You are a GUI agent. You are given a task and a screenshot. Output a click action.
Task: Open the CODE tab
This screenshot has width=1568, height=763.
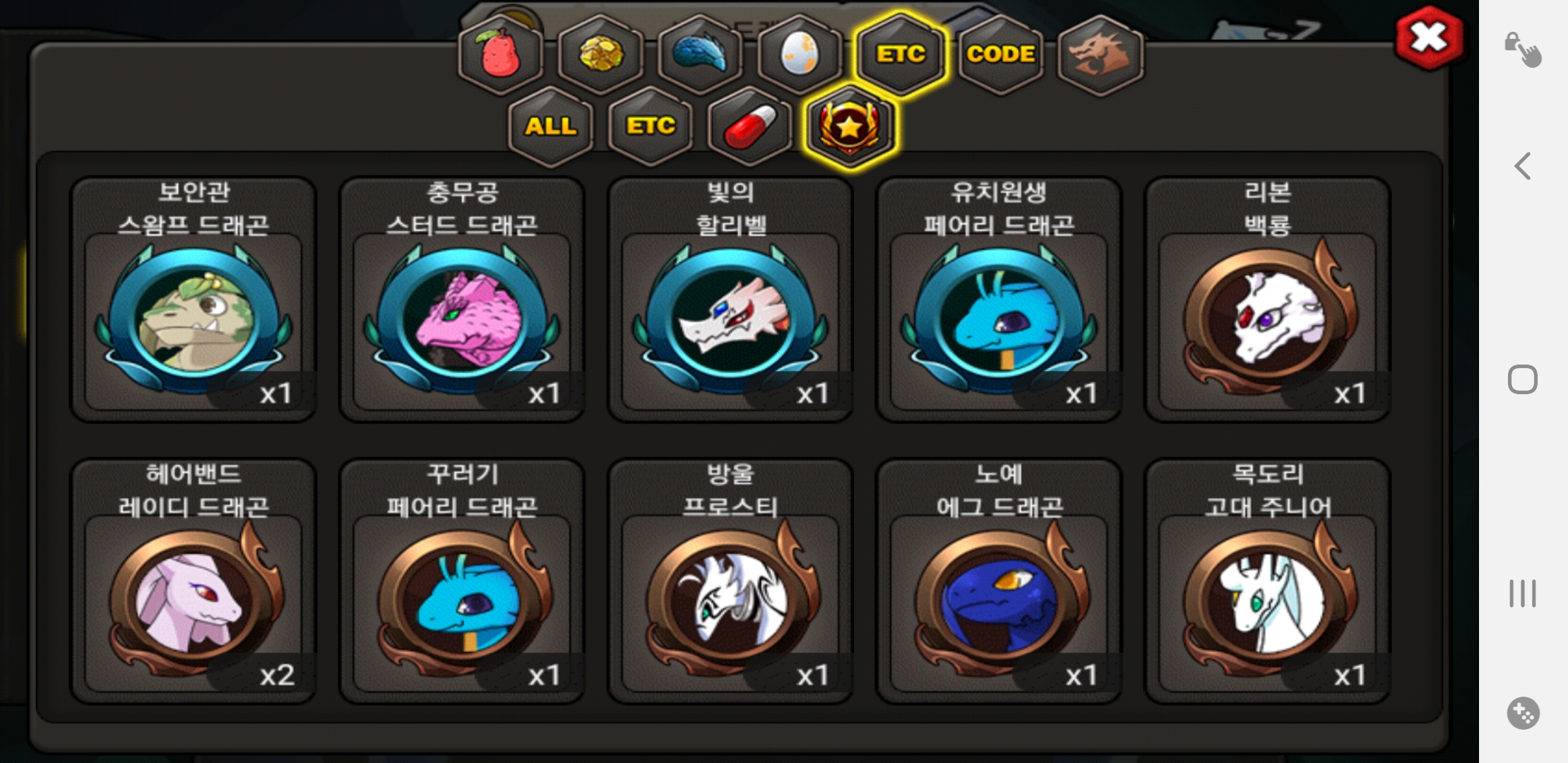coord(1001,54)
